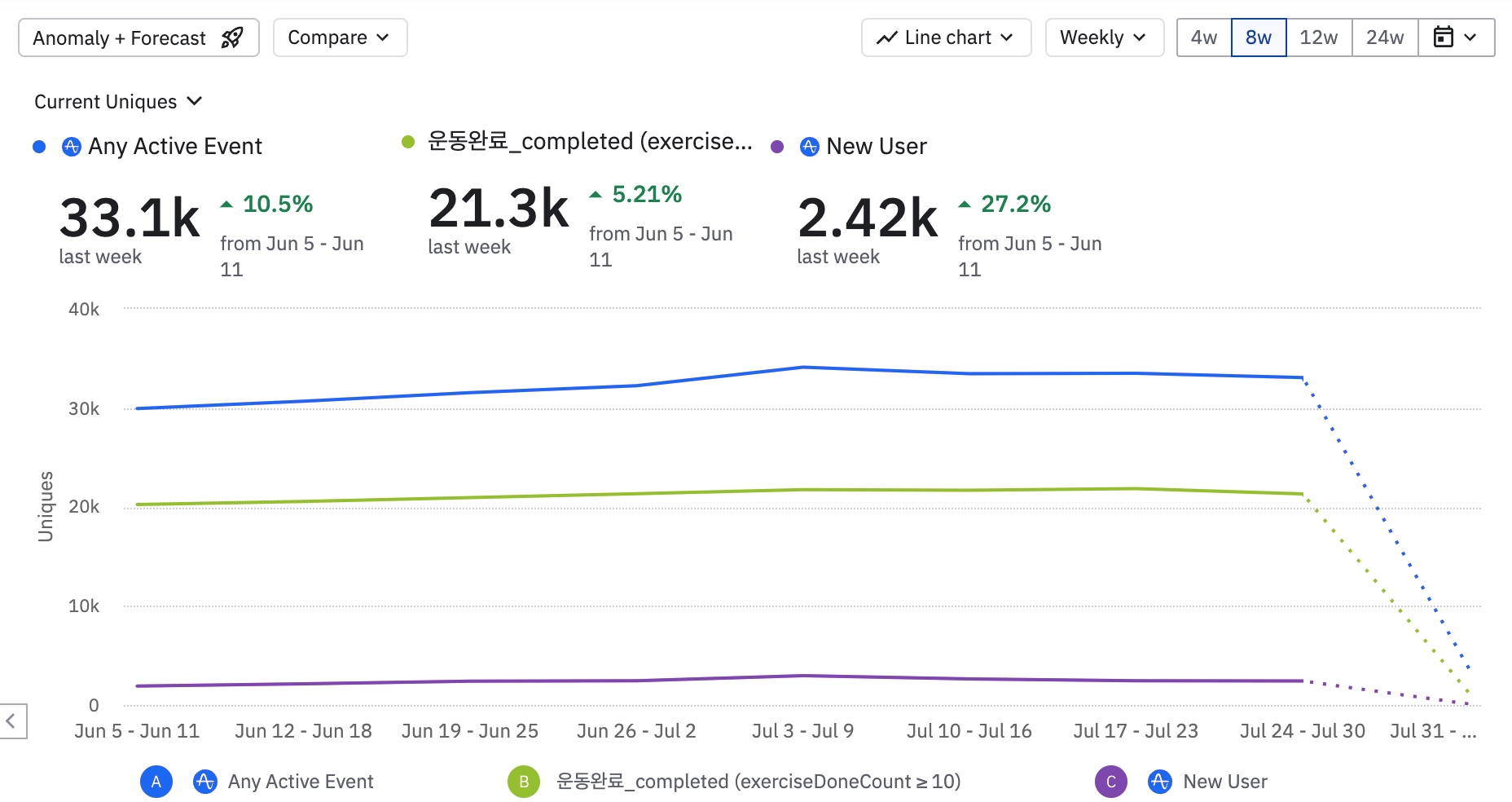
Task: Click blue dot beside Any Active Event header
Action: pyautogui.click(x=39, y=147)
